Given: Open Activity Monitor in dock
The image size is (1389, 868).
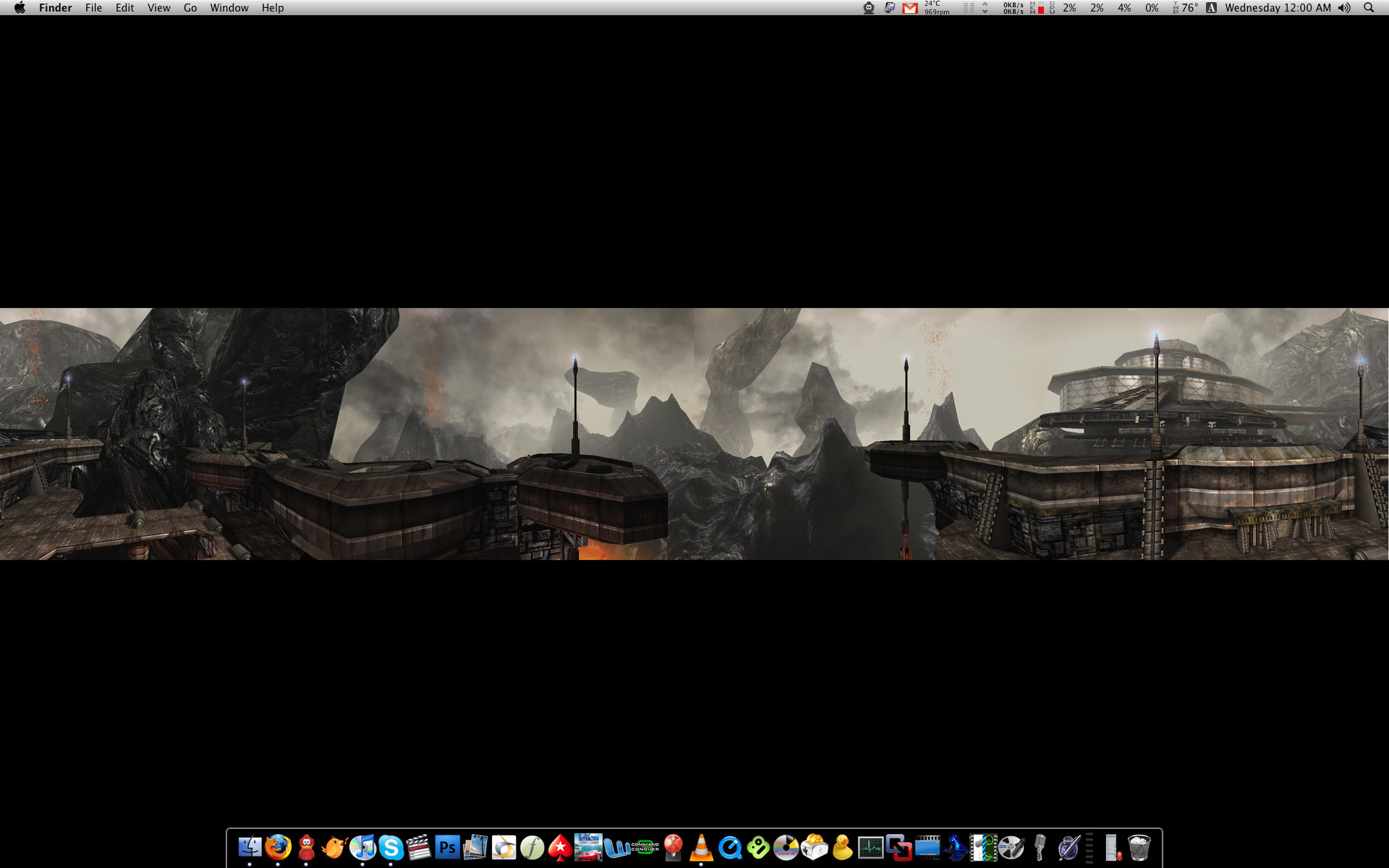Looking at the screenshot, I should tap(870, 847).
